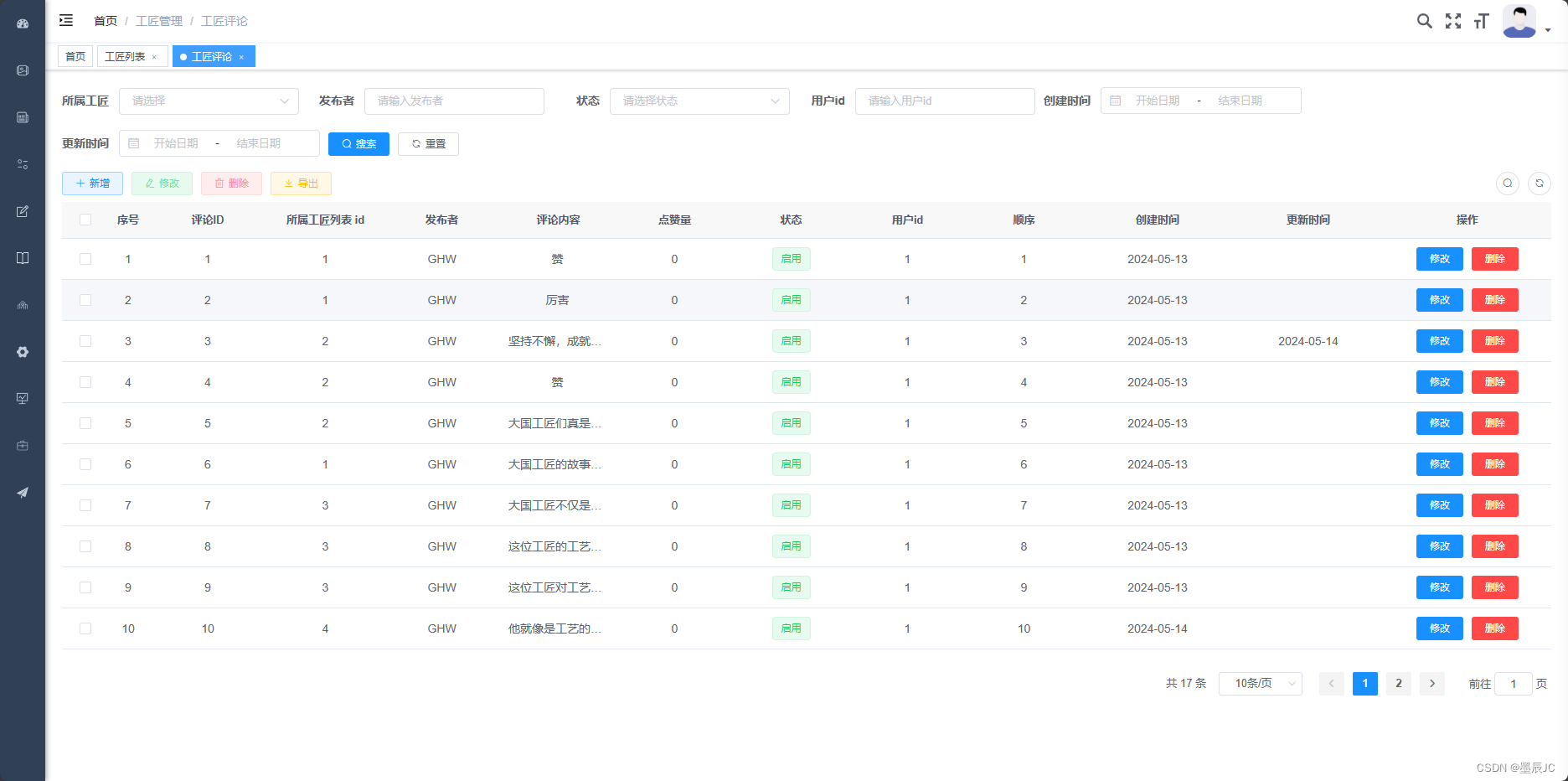Click the sidebar gear settings icon
The image size is (1568, 781).
coord(23,352)
